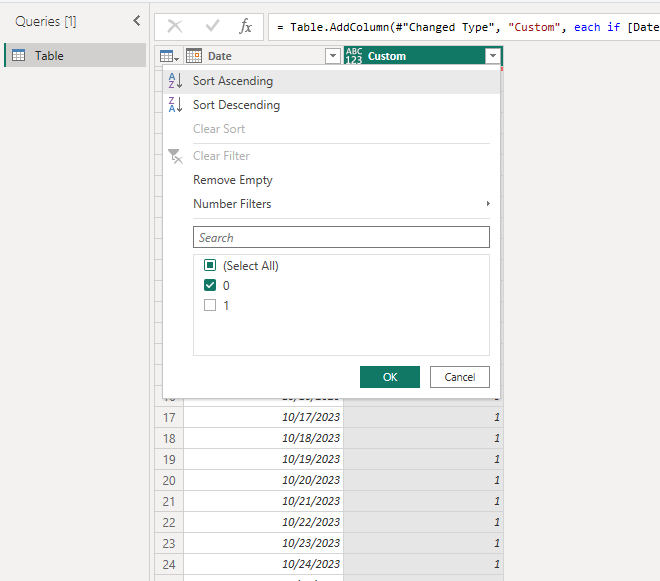
Task: Toggle the (Select All) checkbox
Action: click(210, 265)
